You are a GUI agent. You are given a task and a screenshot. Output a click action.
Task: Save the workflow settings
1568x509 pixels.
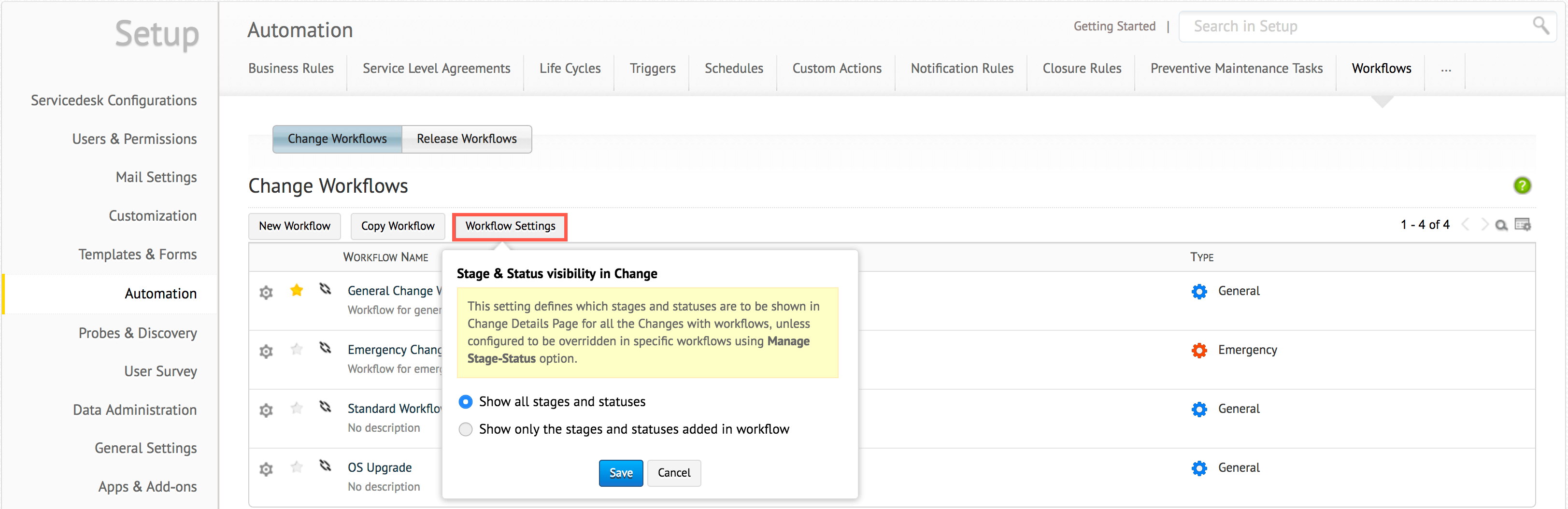click(x=620, y=473)
